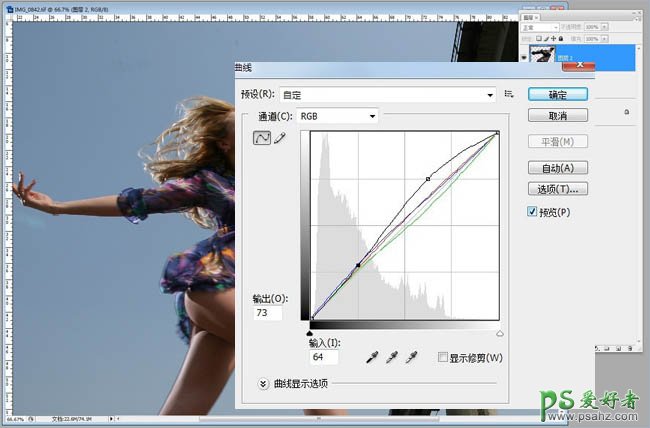
Task: Click the 输出 (Output) value field
Action: click(x=268, y=314)
